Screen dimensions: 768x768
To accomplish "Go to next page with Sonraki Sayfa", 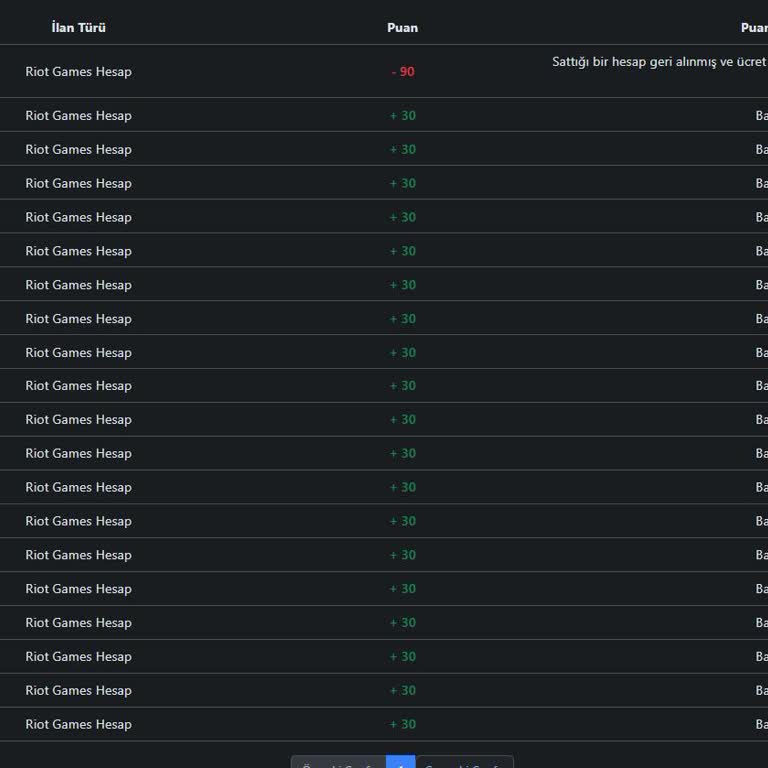I will 464,763.
